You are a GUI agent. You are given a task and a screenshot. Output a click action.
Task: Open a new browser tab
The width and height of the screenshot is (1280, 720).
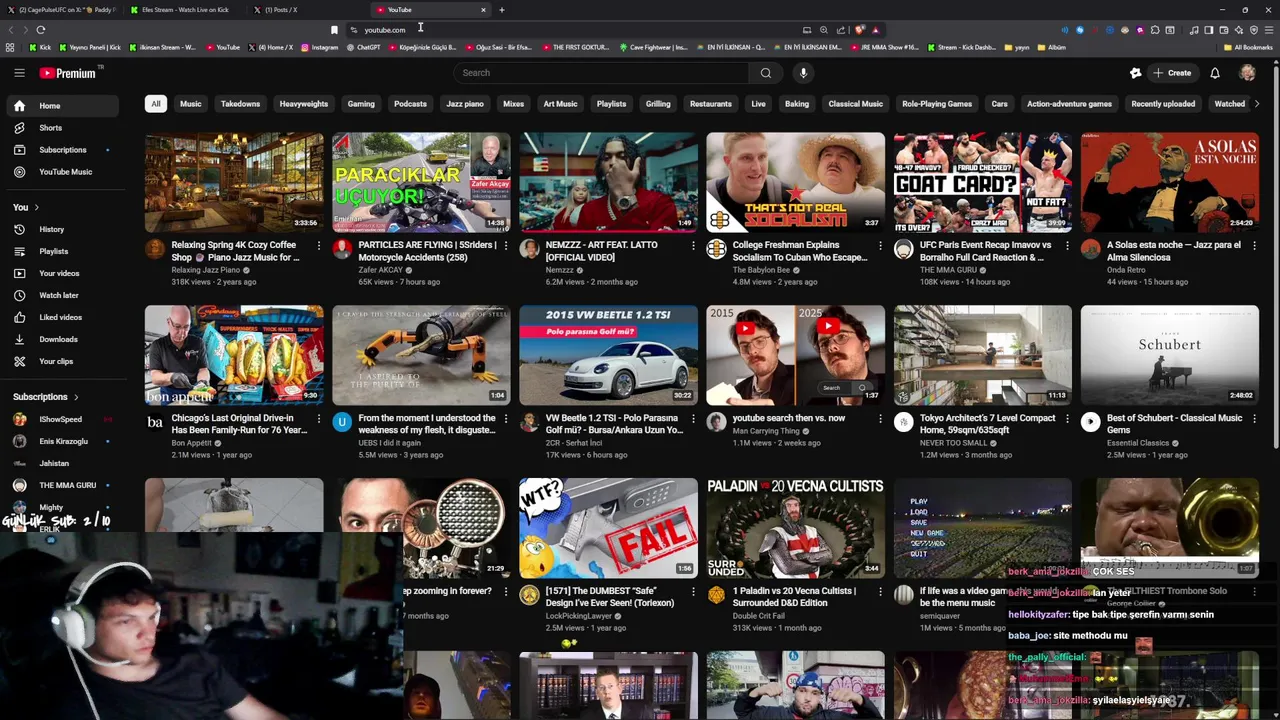coord(502,10)
